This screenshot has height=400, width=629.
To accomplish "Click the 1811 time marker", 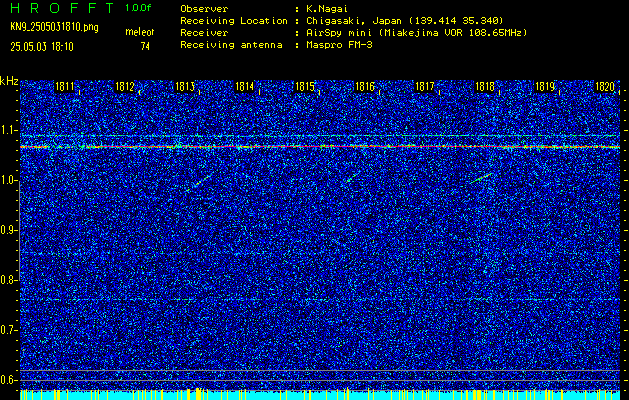I will 65,87.
